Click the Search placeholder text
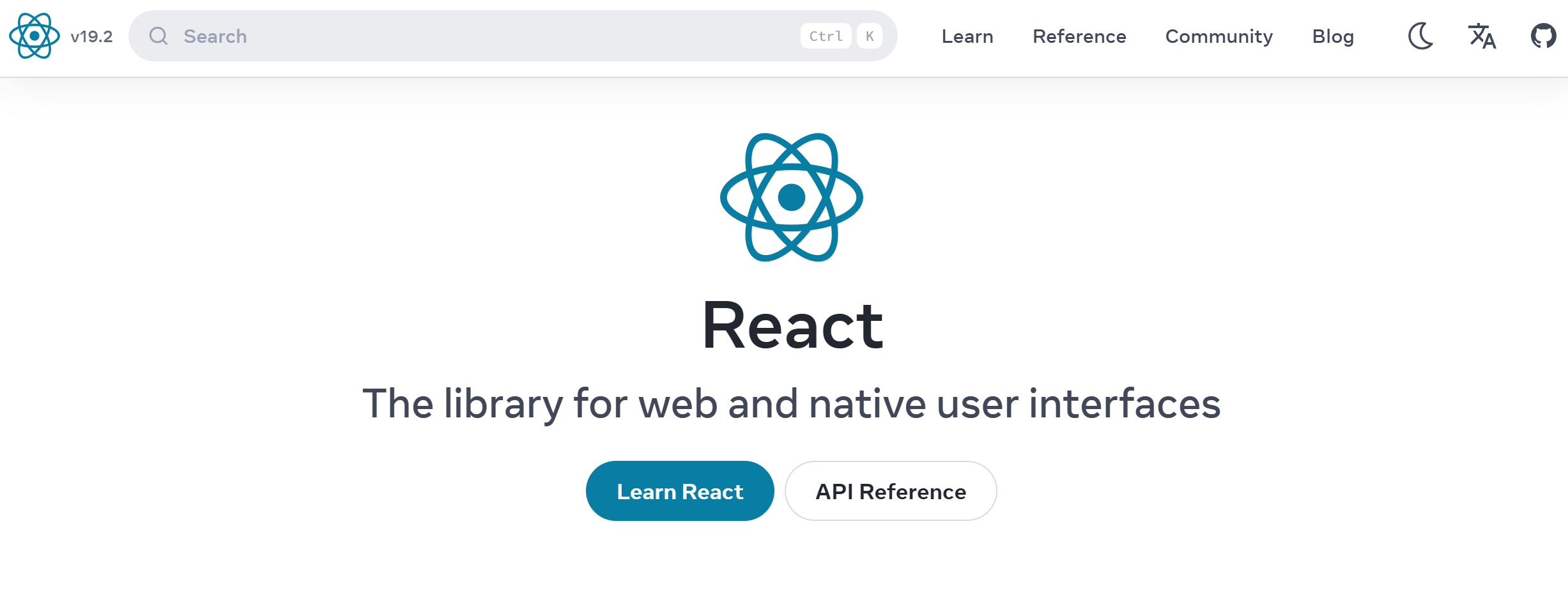Screen dimensions: 1568x604 [x=215, y=36]
